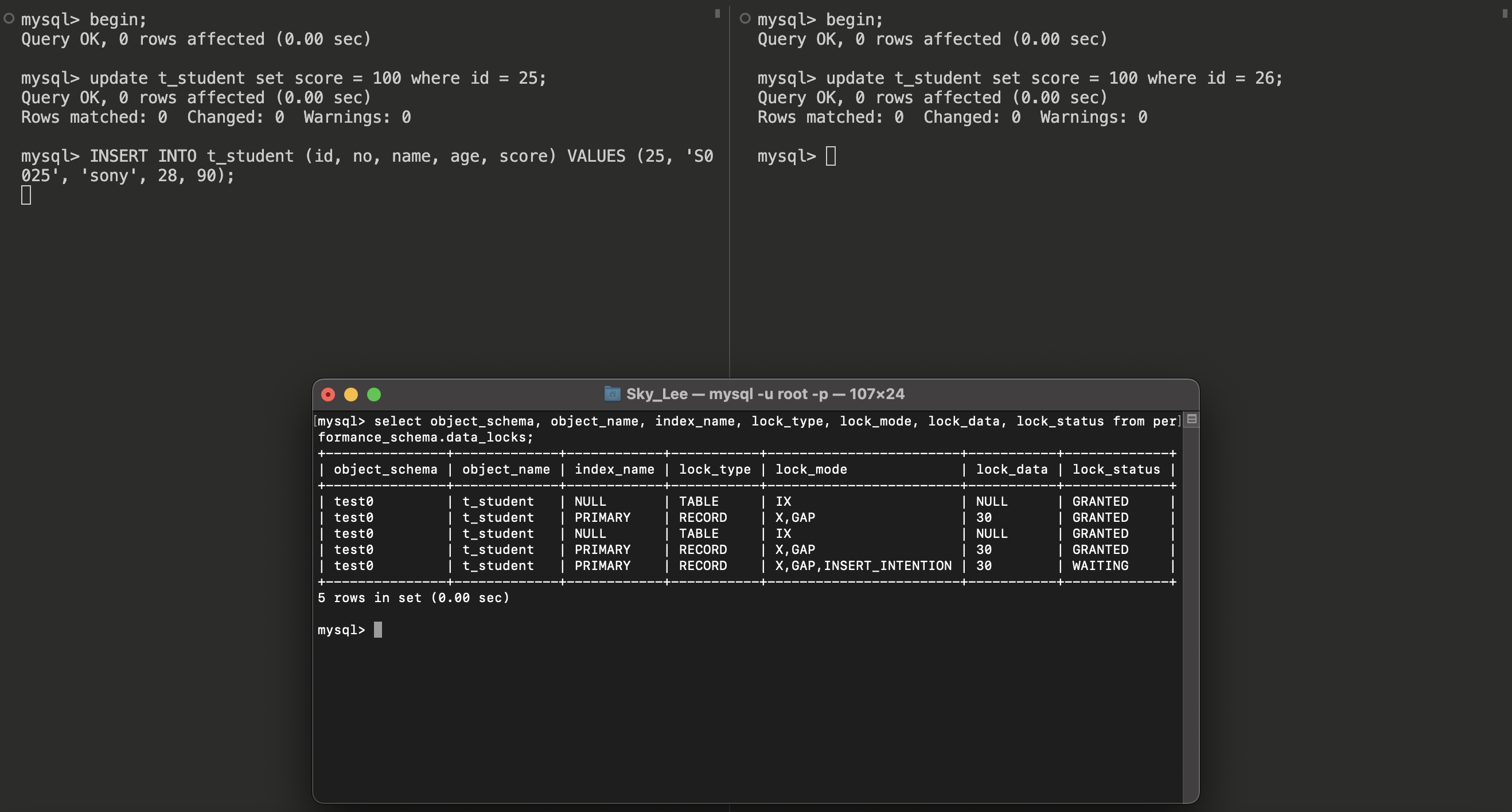
Task: Click the circle indicator beside right pane's begin
Action: (745, 19)
